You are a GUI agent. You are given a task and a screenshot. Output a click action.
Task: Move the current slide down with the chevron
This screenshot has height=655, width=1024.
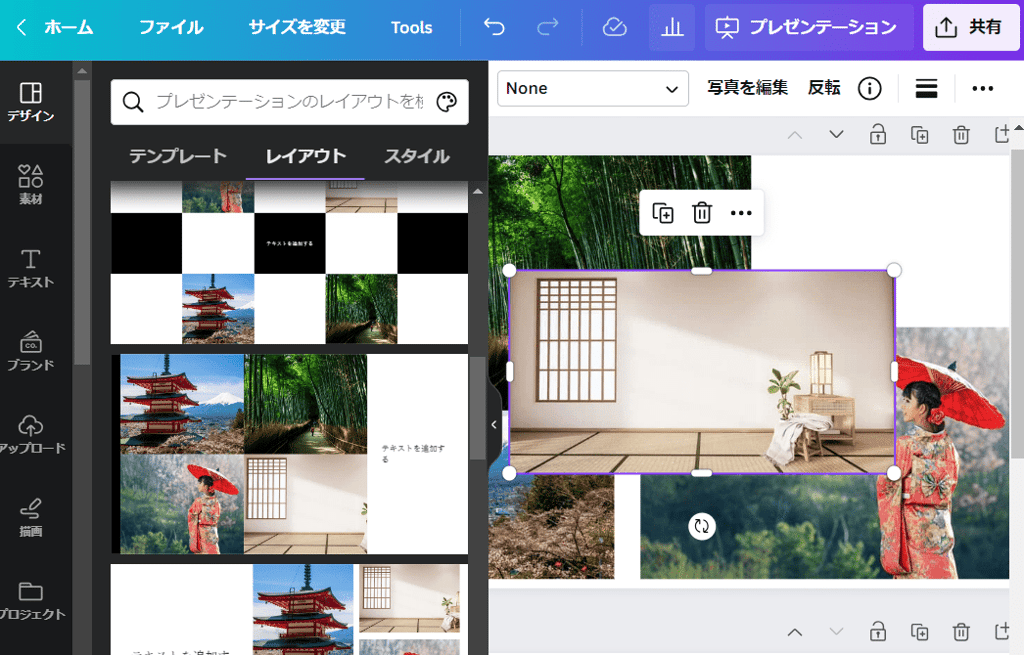836,135
